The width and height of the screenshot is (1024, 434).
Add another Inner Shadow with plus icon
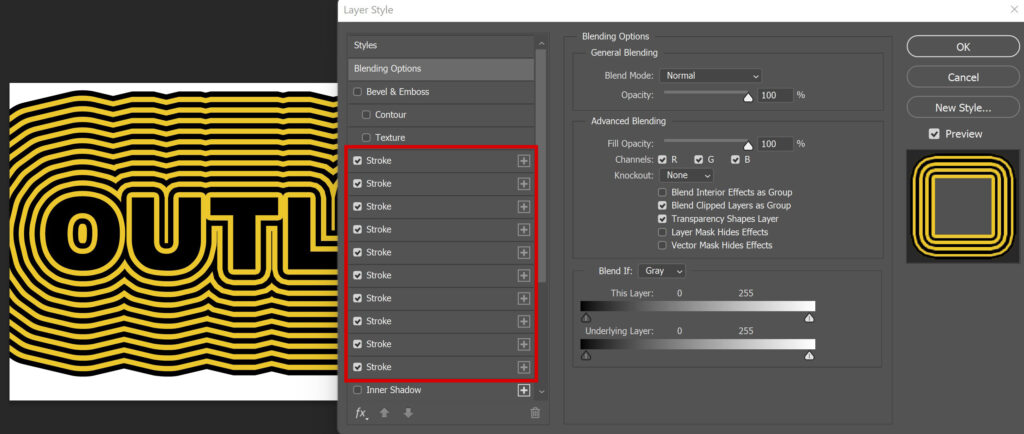coord(524,390)
